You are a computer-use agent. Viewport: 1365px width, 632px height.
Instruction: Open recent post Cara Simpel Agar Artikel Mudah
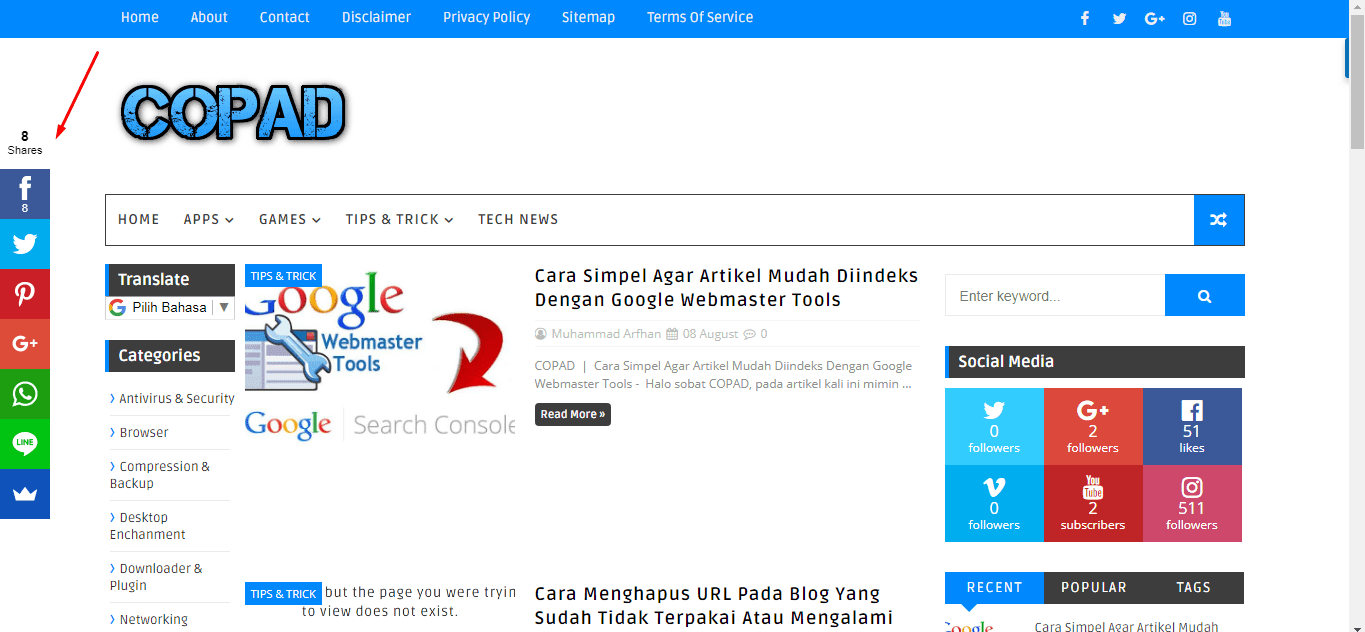(x=1126, y=626)
